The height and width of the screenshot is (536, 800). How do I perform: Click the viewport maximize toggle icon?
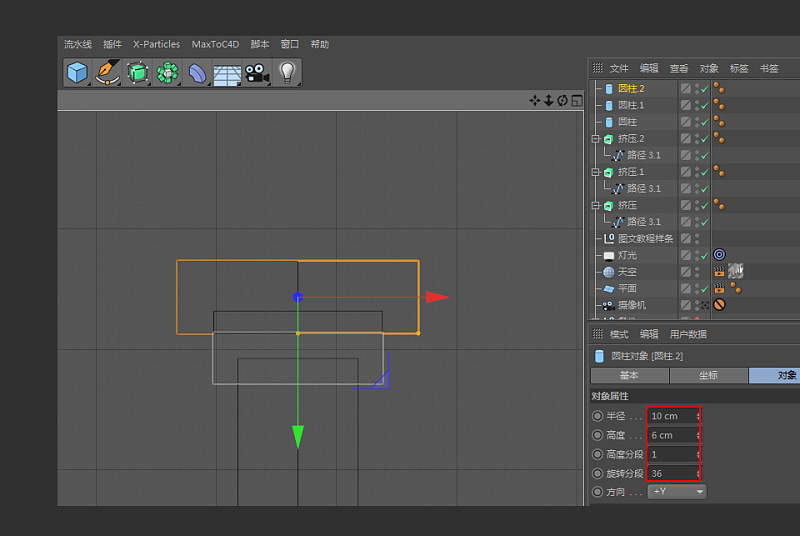(577, 101)
